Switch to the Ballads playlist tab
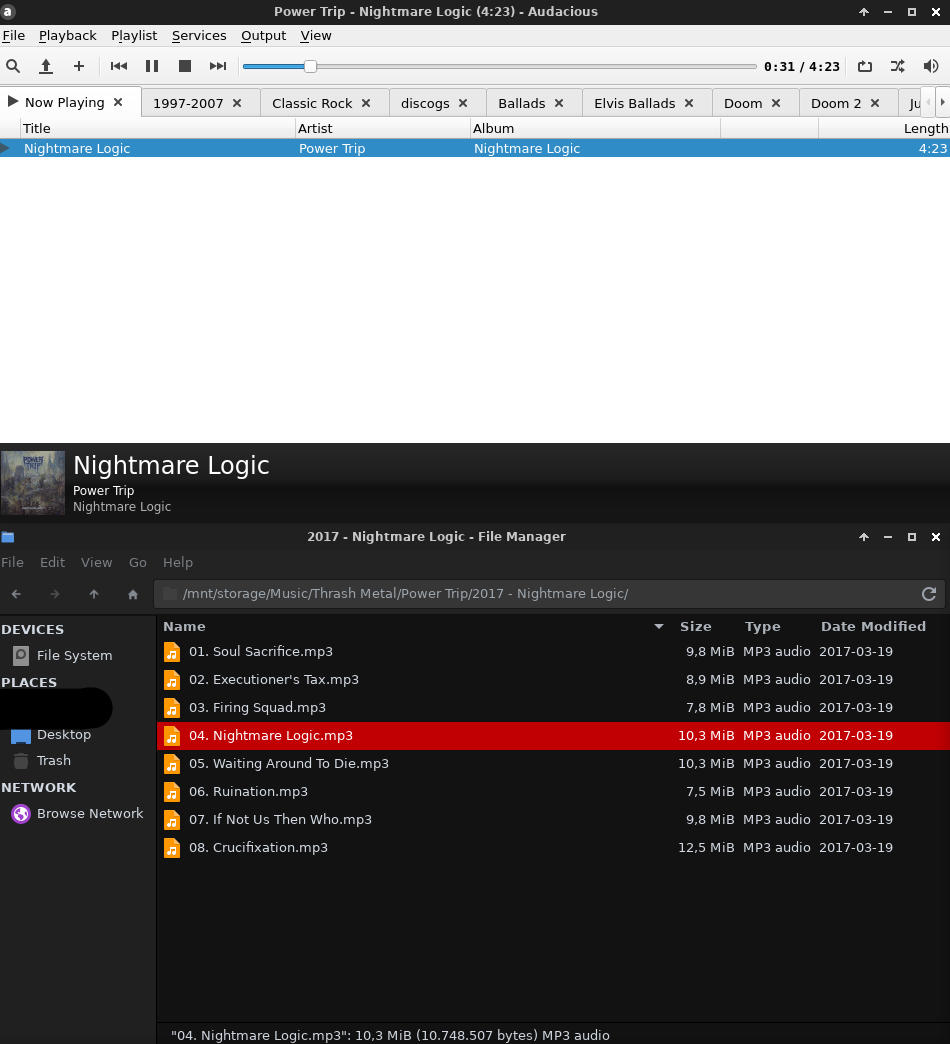This screenshot has height=1044, width=950. click(x=521, y=103)
